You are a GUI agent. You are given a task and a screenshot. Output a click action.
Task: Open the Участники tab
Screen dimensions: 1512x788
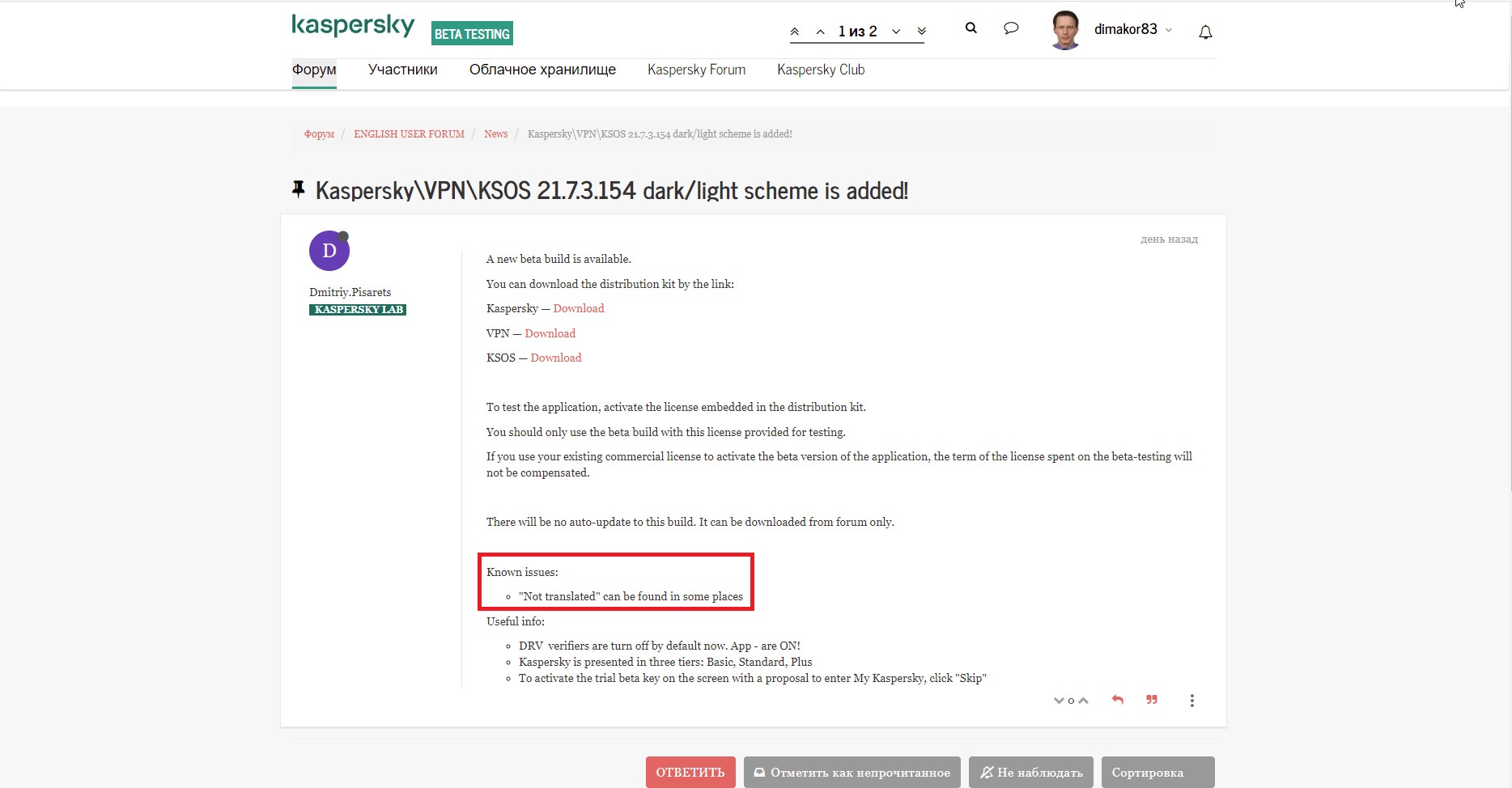click(x=403, y=70)
